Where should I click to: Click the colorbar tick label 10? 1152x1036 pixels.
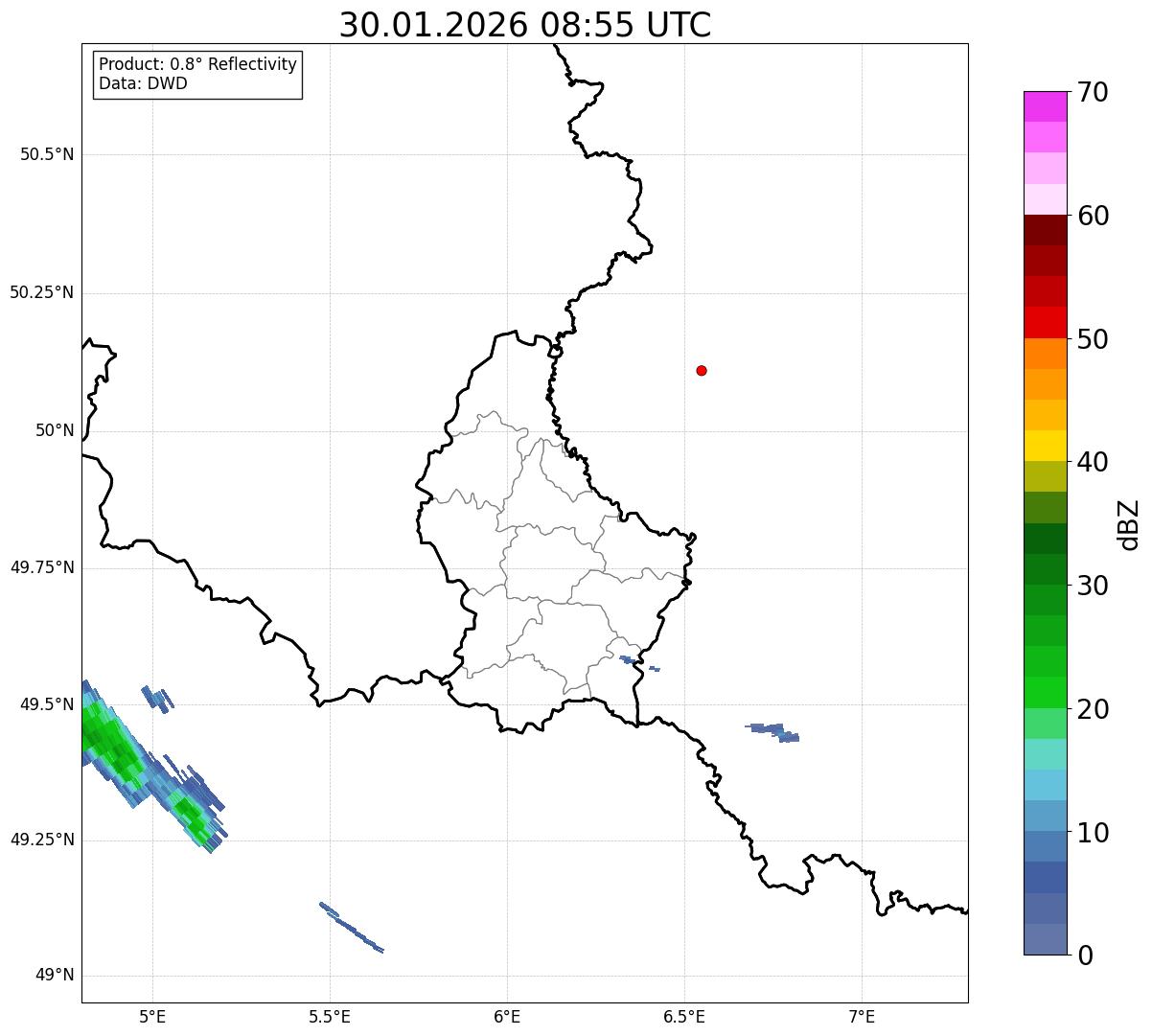coord(1093,833)
